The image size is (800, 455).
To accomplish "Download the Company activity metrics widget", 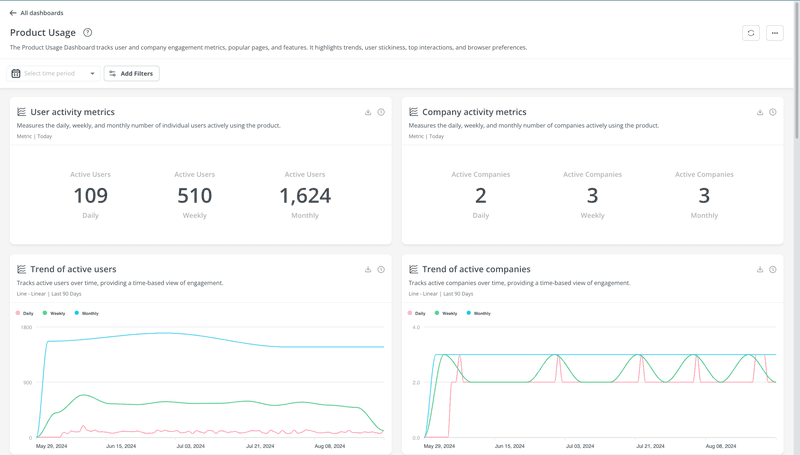I will pyautogui.click(x=760, y=113).
